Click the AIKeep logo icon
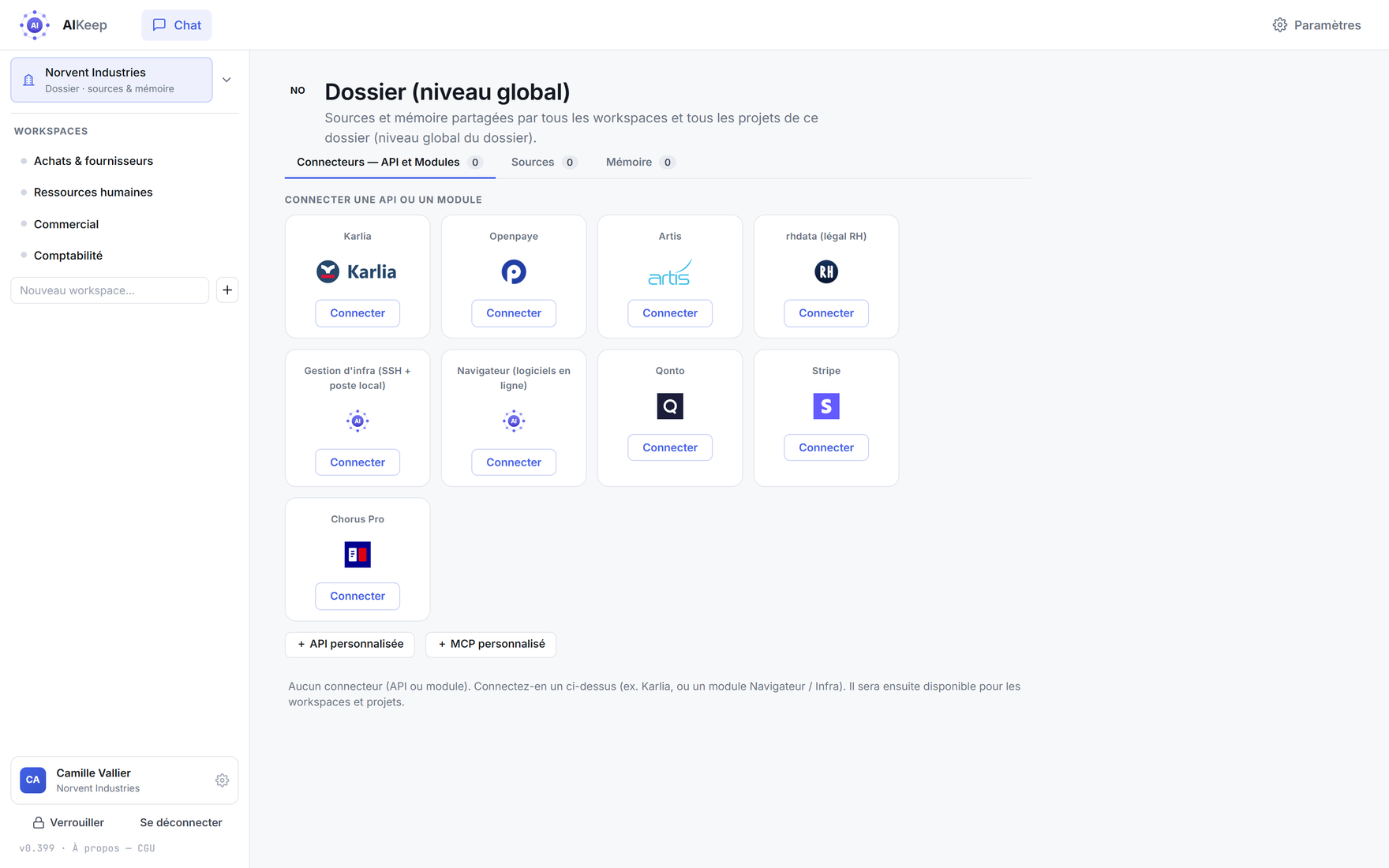This screenshot has height=868, width=1389. [x=34, y=25]
